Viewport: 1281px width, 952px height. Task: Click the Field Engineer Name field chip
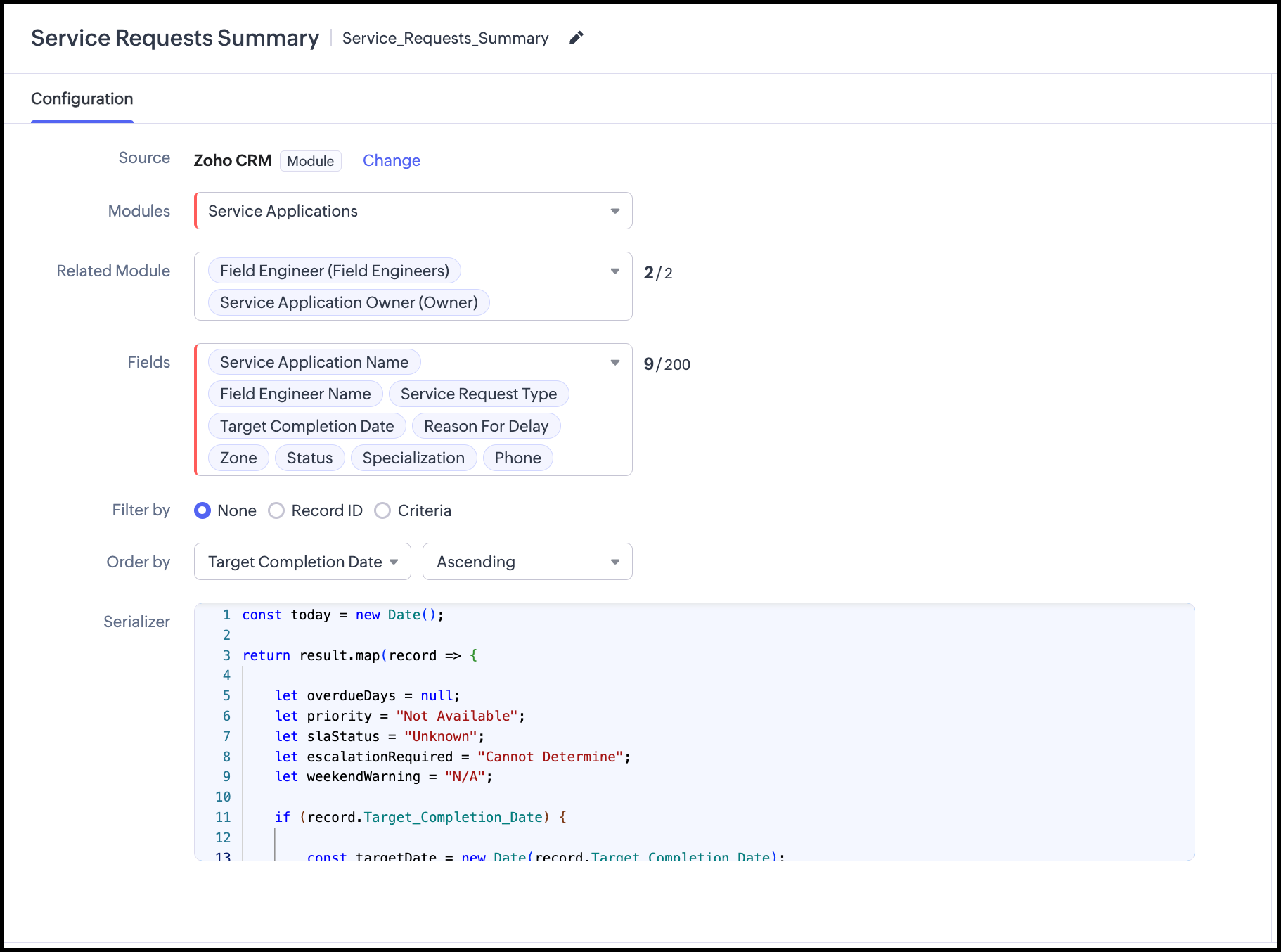295,394
